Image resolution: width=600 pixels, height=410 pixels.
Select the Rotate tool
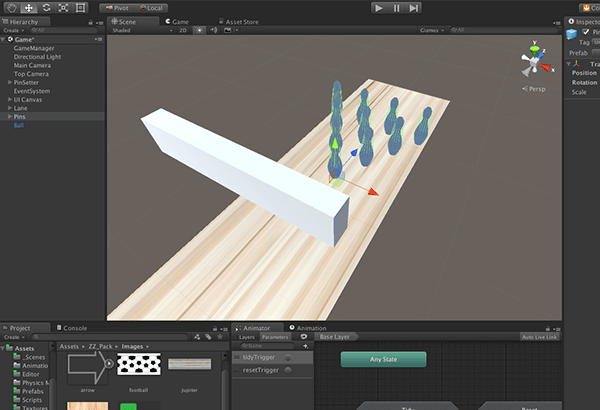(x=46, y=8)
